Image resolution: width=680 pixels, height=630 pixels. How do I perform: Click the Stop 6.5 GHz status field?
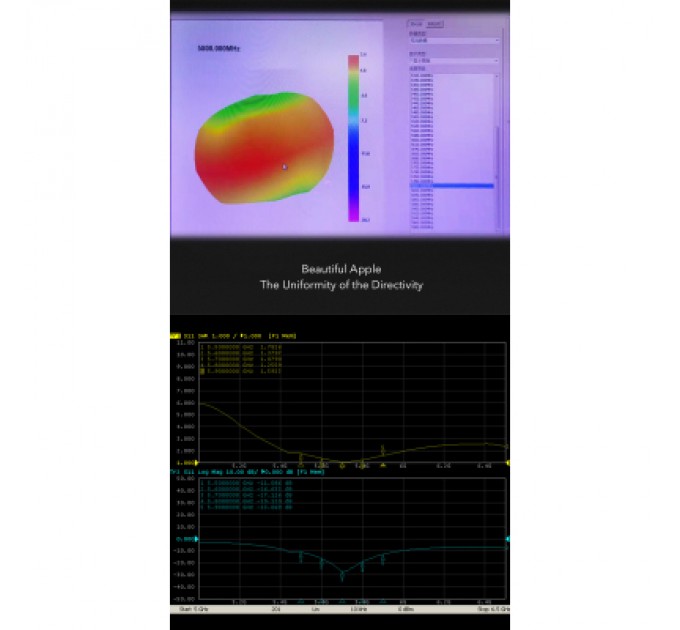tap(492, 608)
